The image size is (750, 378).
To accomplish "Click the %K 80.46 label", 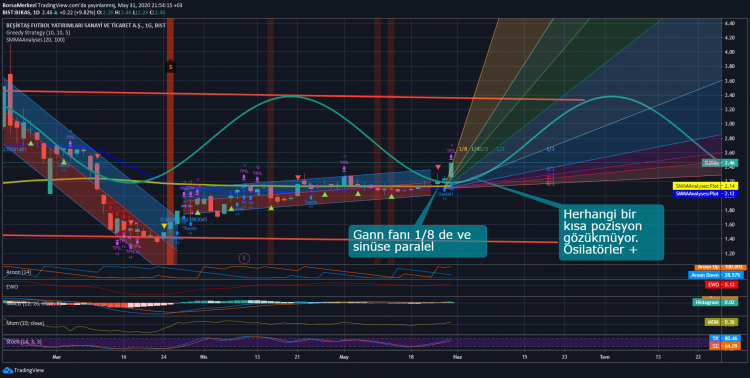I will pos(724,338).
